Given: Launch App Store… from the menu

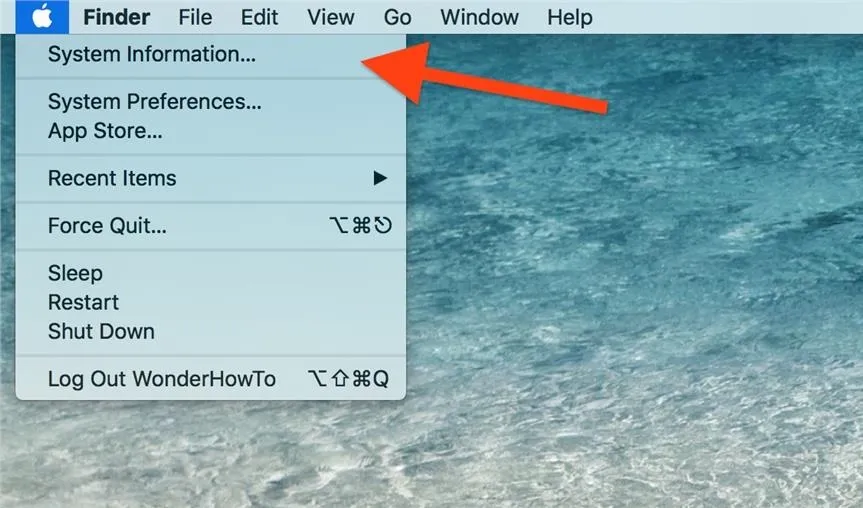Looking at the screenshot, I should pos(211,131).
